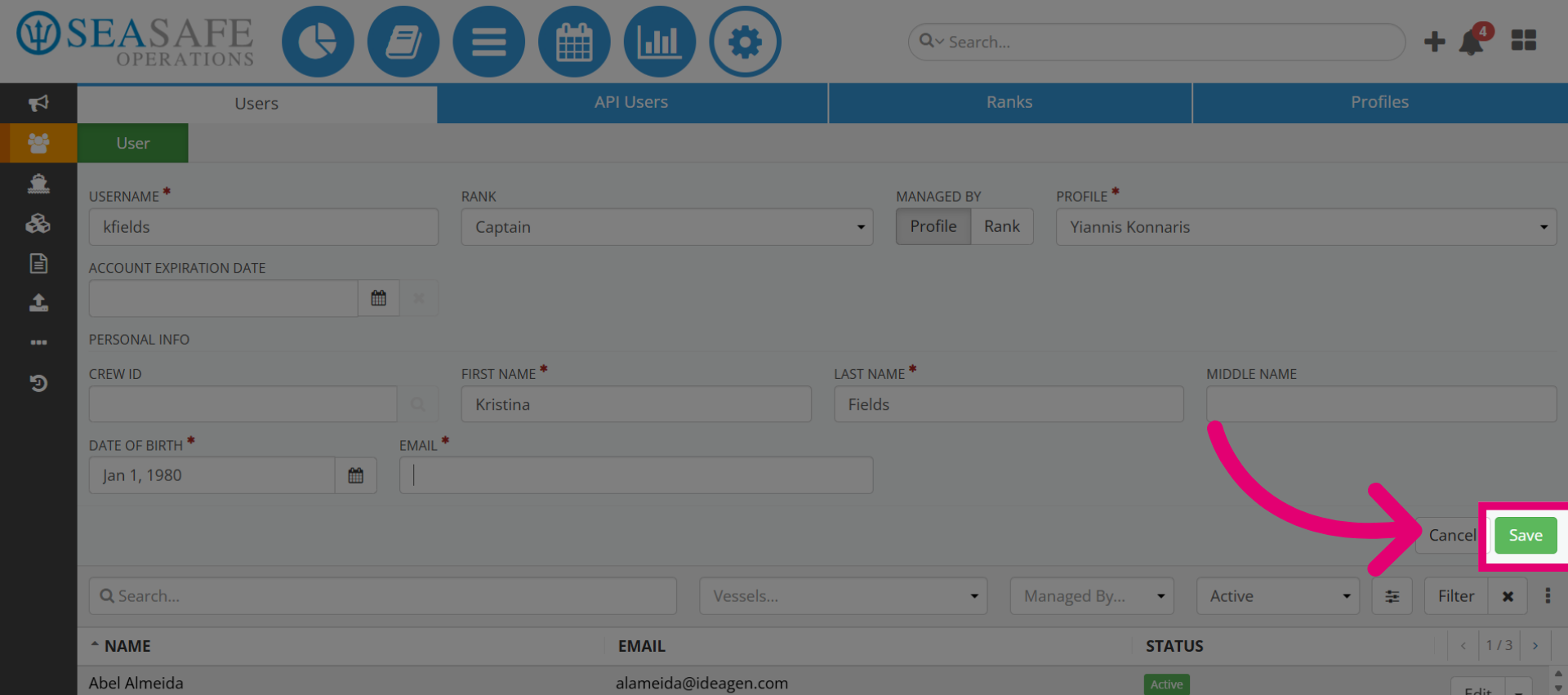The image size is (1568, 695).
Task: Switch to the Ranks tab
Action: tap(1009, 102)
